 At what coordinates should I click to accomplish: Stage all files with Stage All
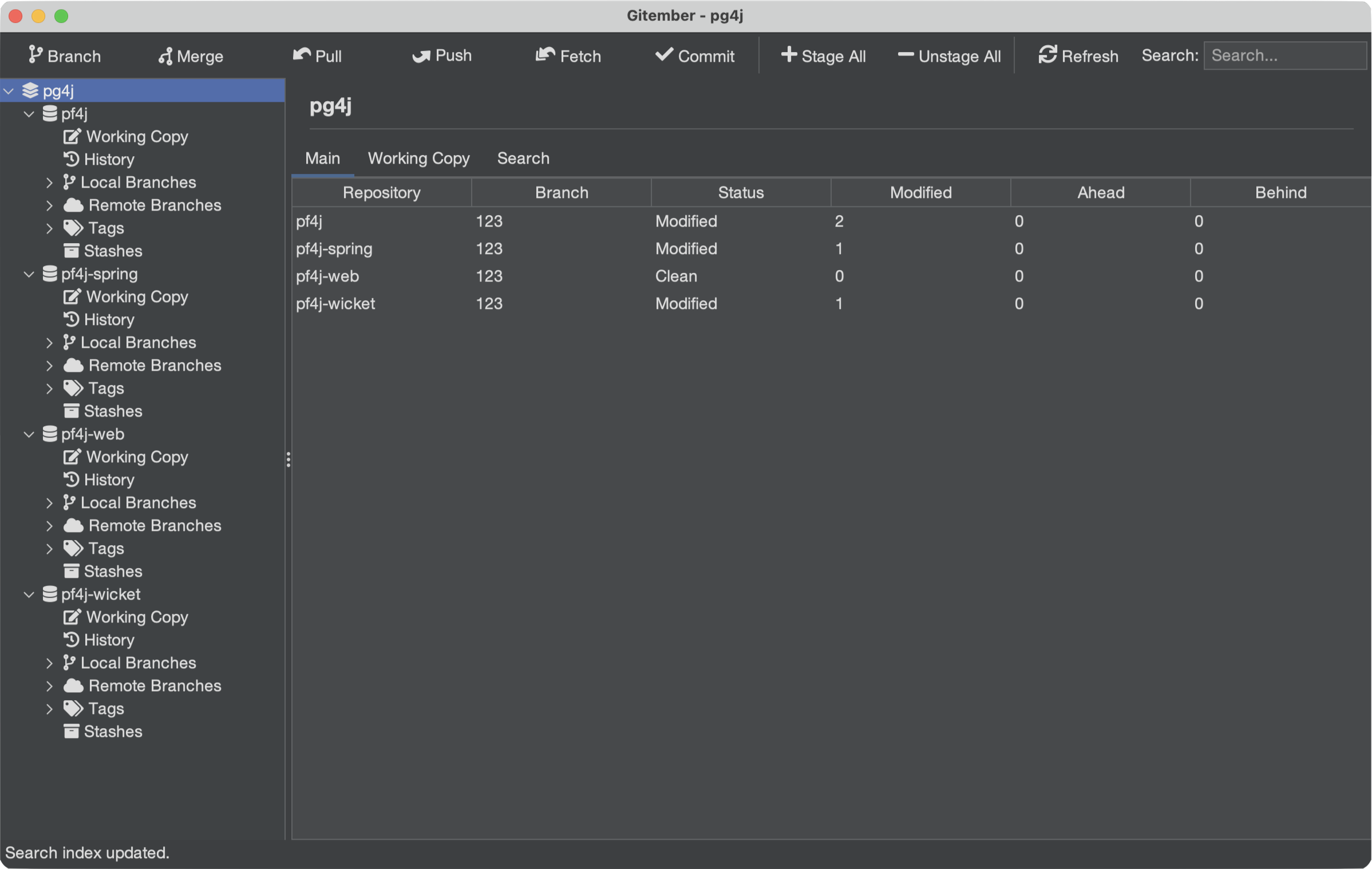pos(823,55)
